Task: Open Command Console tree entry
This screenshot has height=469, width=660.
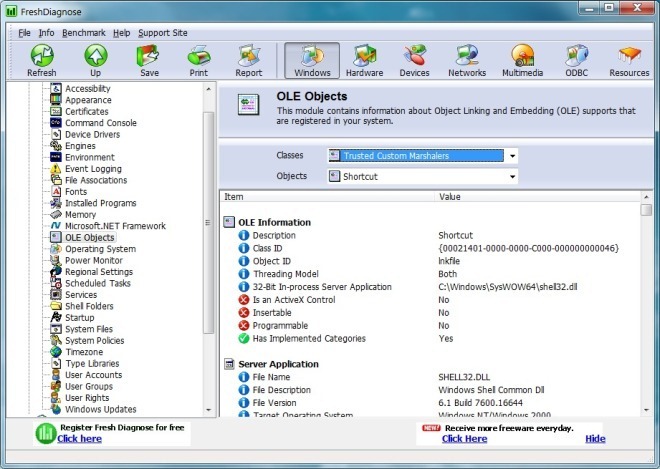Action: click(x=101, y=123)
